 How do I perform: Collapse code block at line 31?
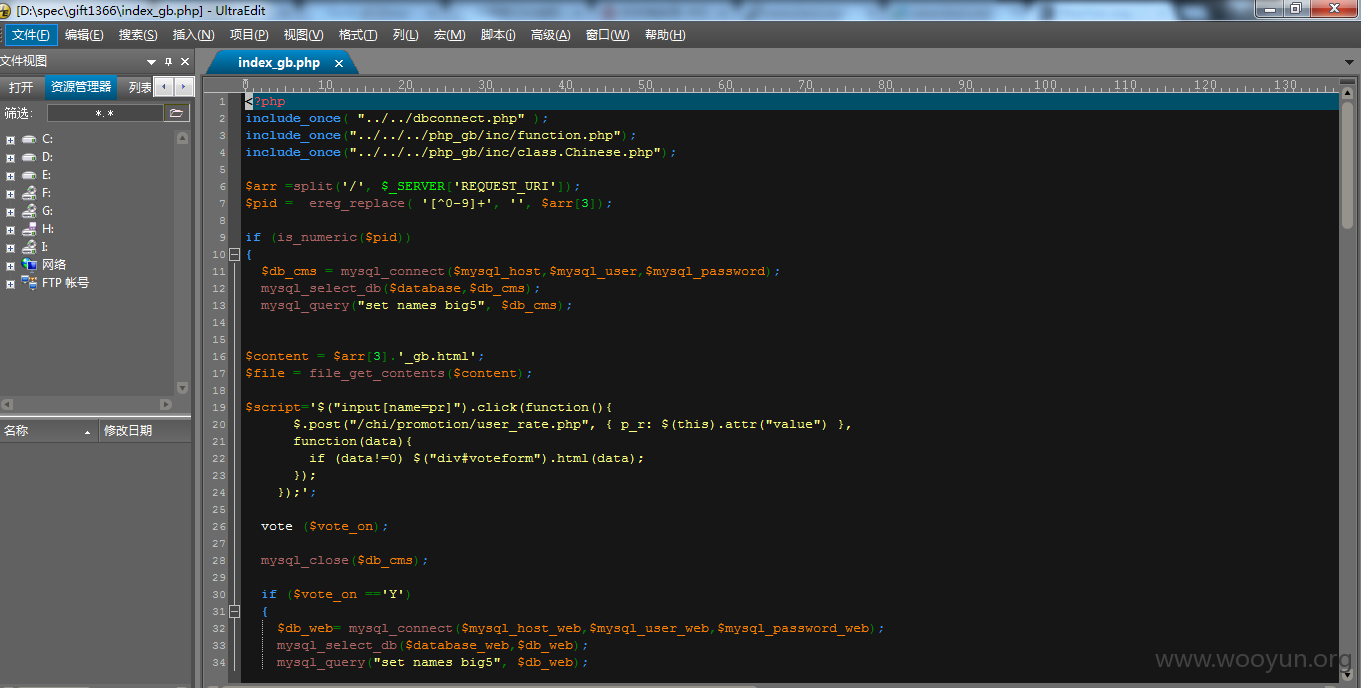(x=235, y=611)
